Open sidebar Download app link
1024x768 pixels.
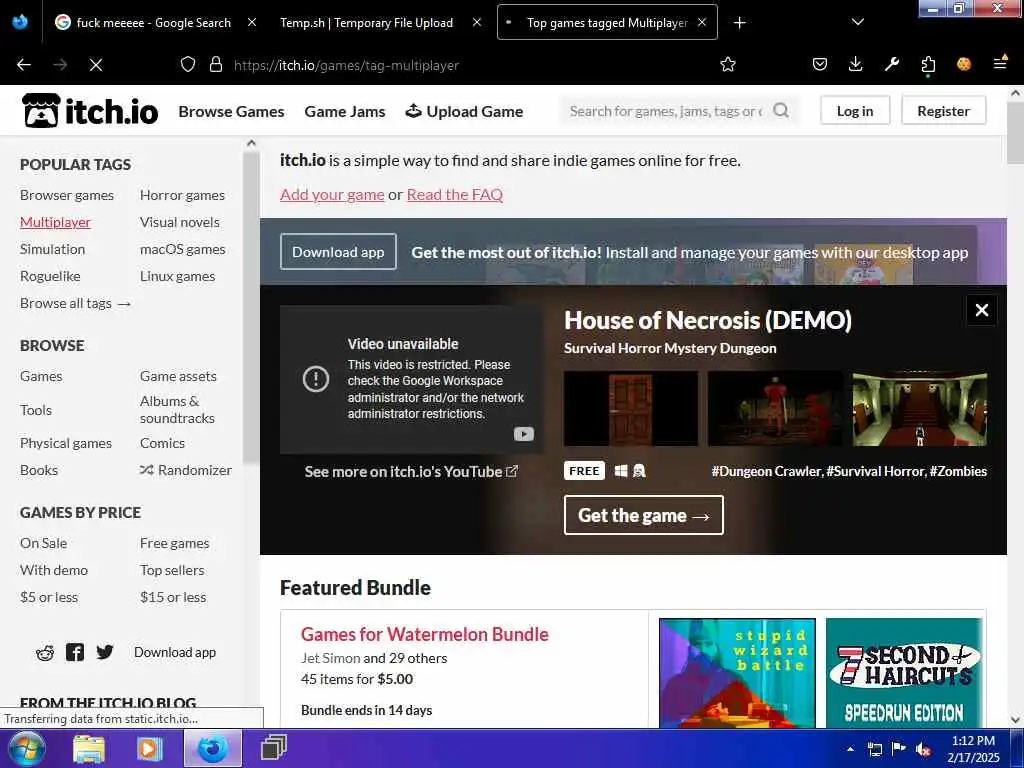[x=174, y=652]
